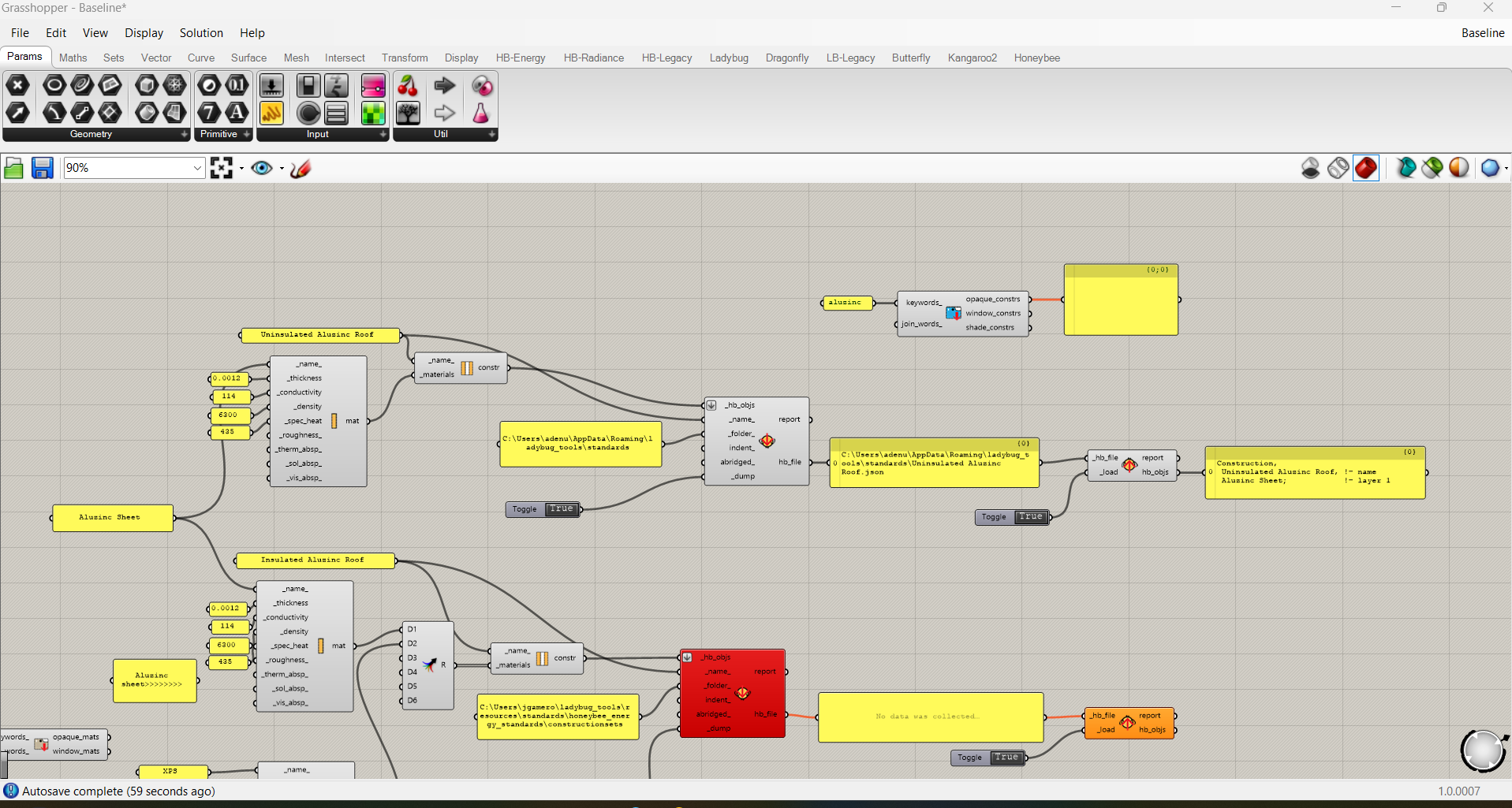Toggle the True switch beside orange load component
The image size is (1512, 808).
point(1006,758)
